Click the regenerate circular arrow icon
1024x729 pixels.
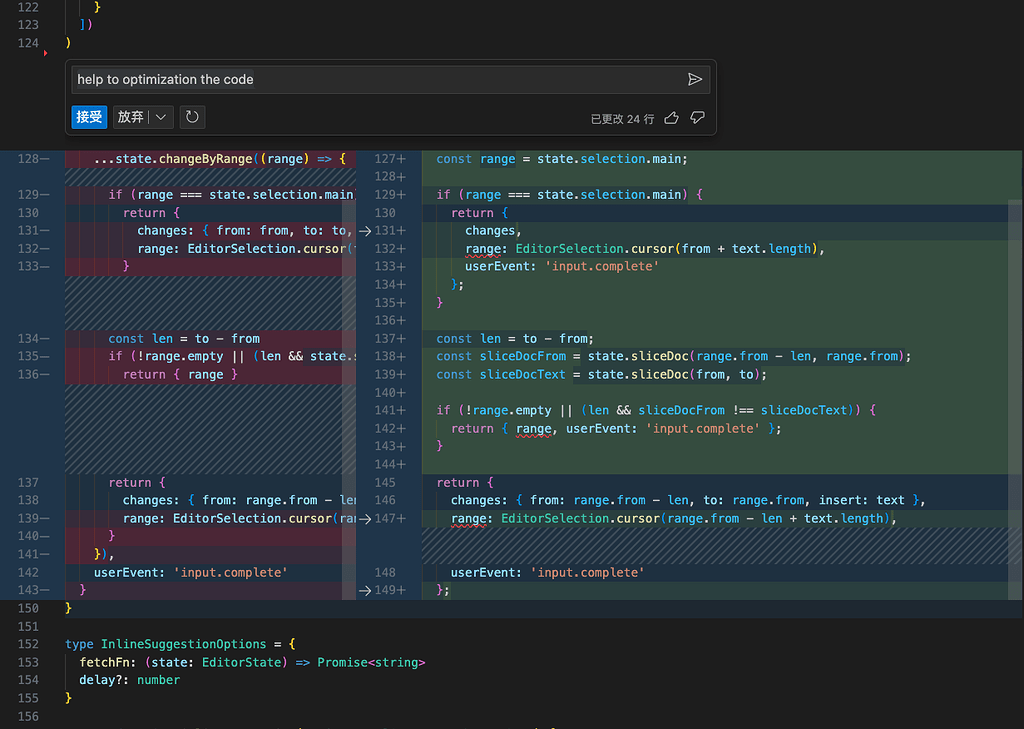tap(191, 117)
